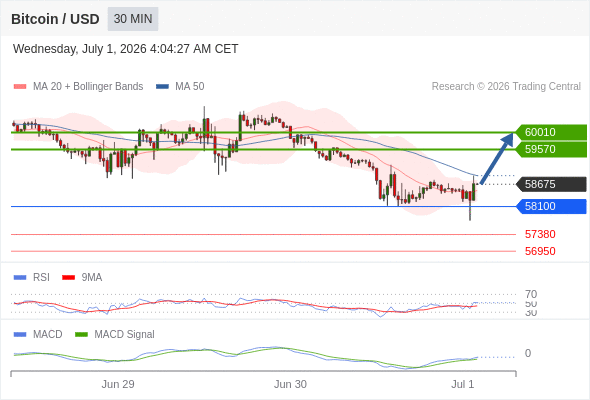590x400 pixels.
Task: Click the MACD 0 axis label
Action: (528, 353)
